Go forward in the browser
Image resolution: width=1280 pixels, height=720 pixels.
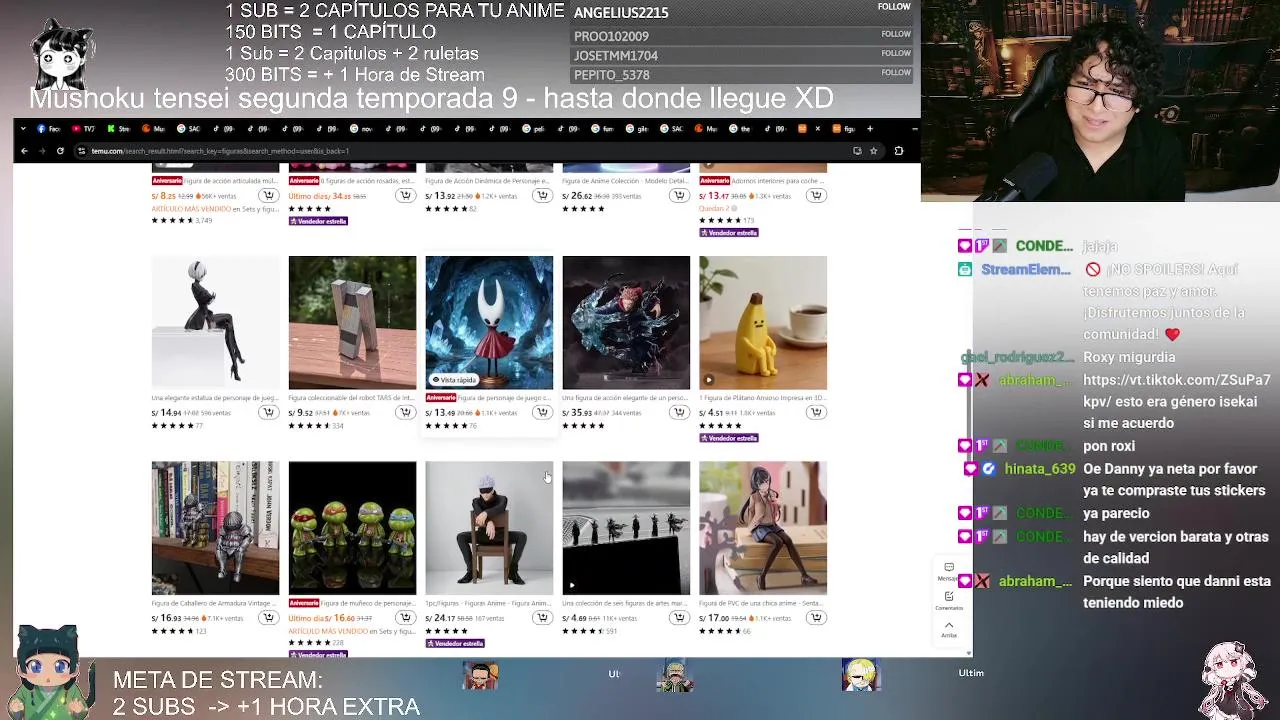tap(42, 151)
